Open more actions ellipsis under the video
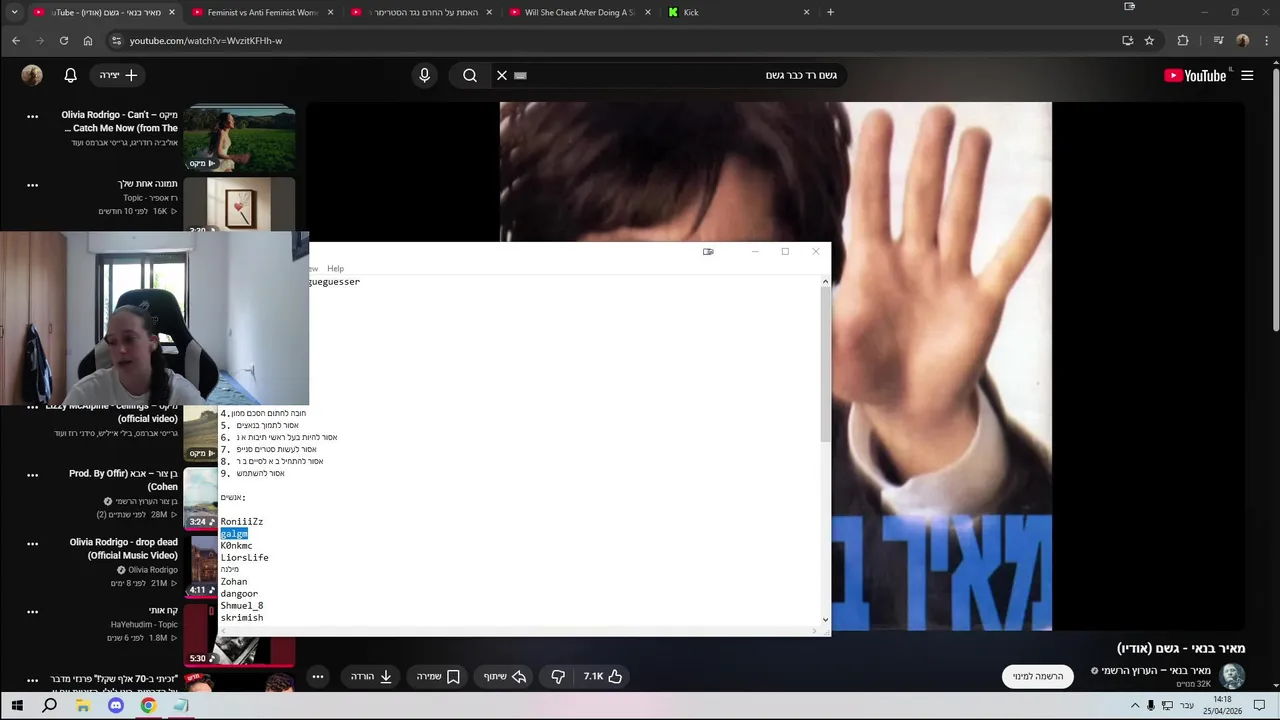The image size is (1280, 720). (x=318, y=676)
